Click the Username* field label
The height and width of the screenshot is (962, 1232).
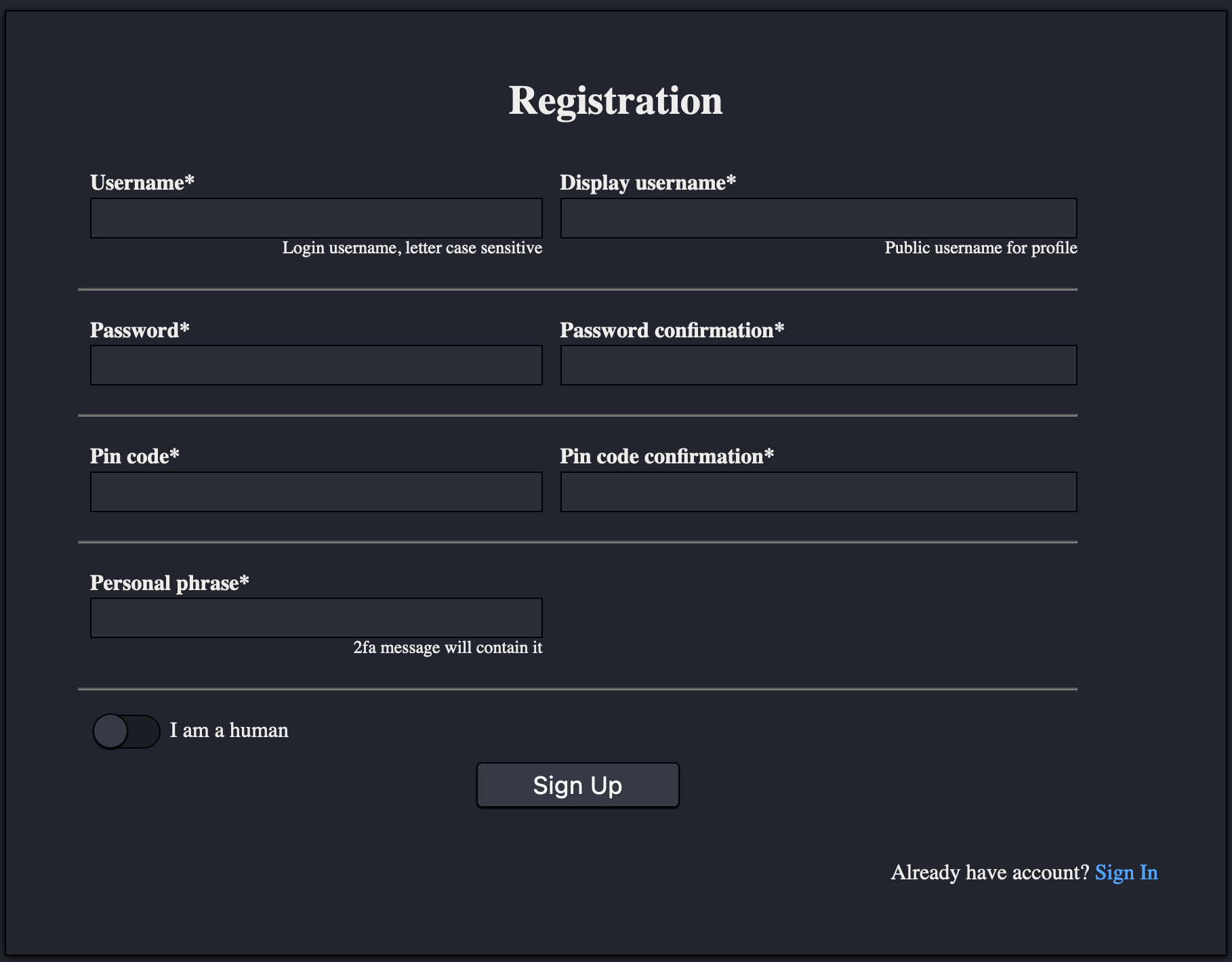point(142,182)
